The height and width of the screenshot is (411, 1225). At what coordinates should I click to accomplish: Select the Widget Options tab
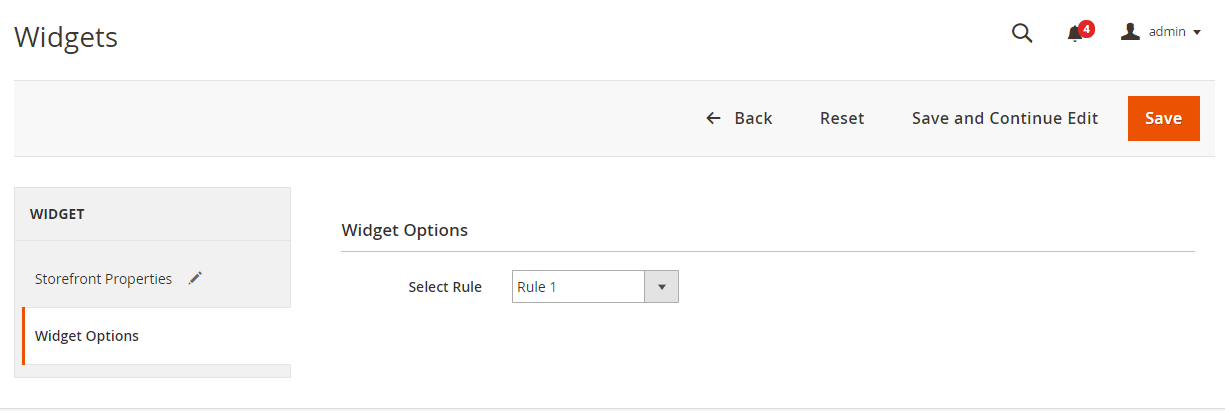[87, 336]
